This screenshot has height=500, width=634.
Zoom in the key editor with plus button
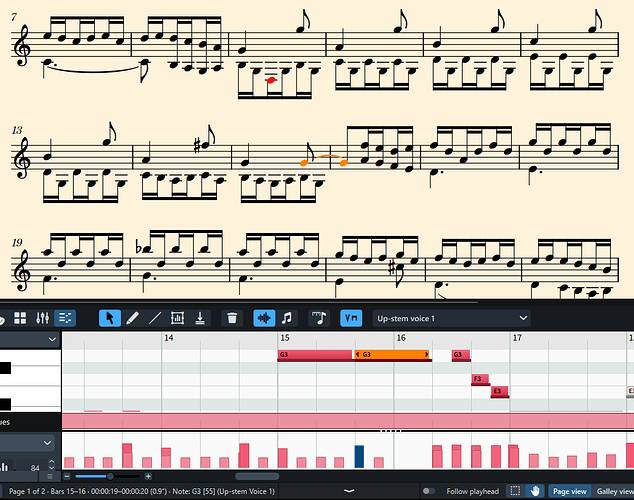pos(148,477)
